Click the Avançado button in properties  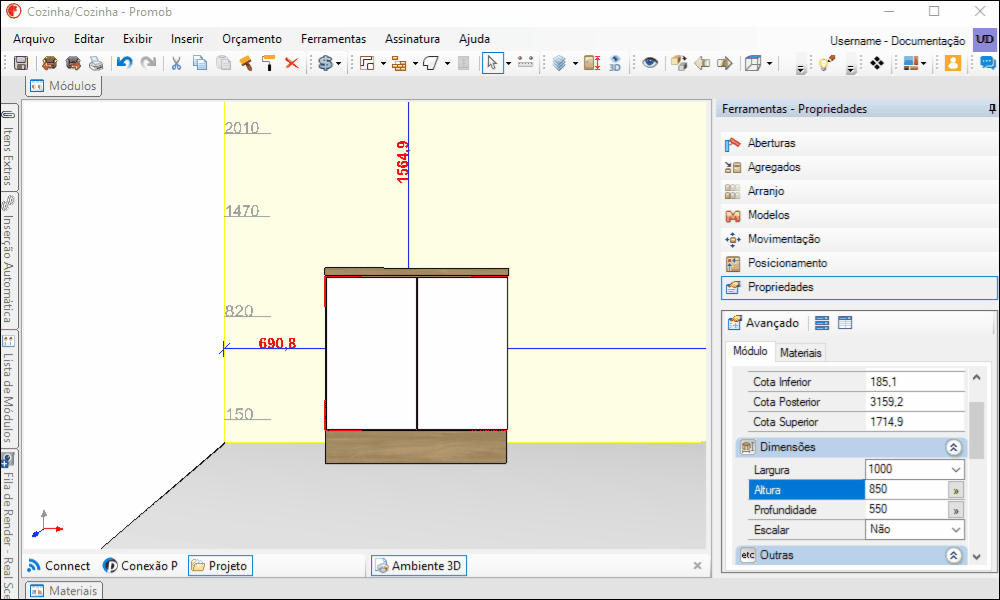coord(763,323)
